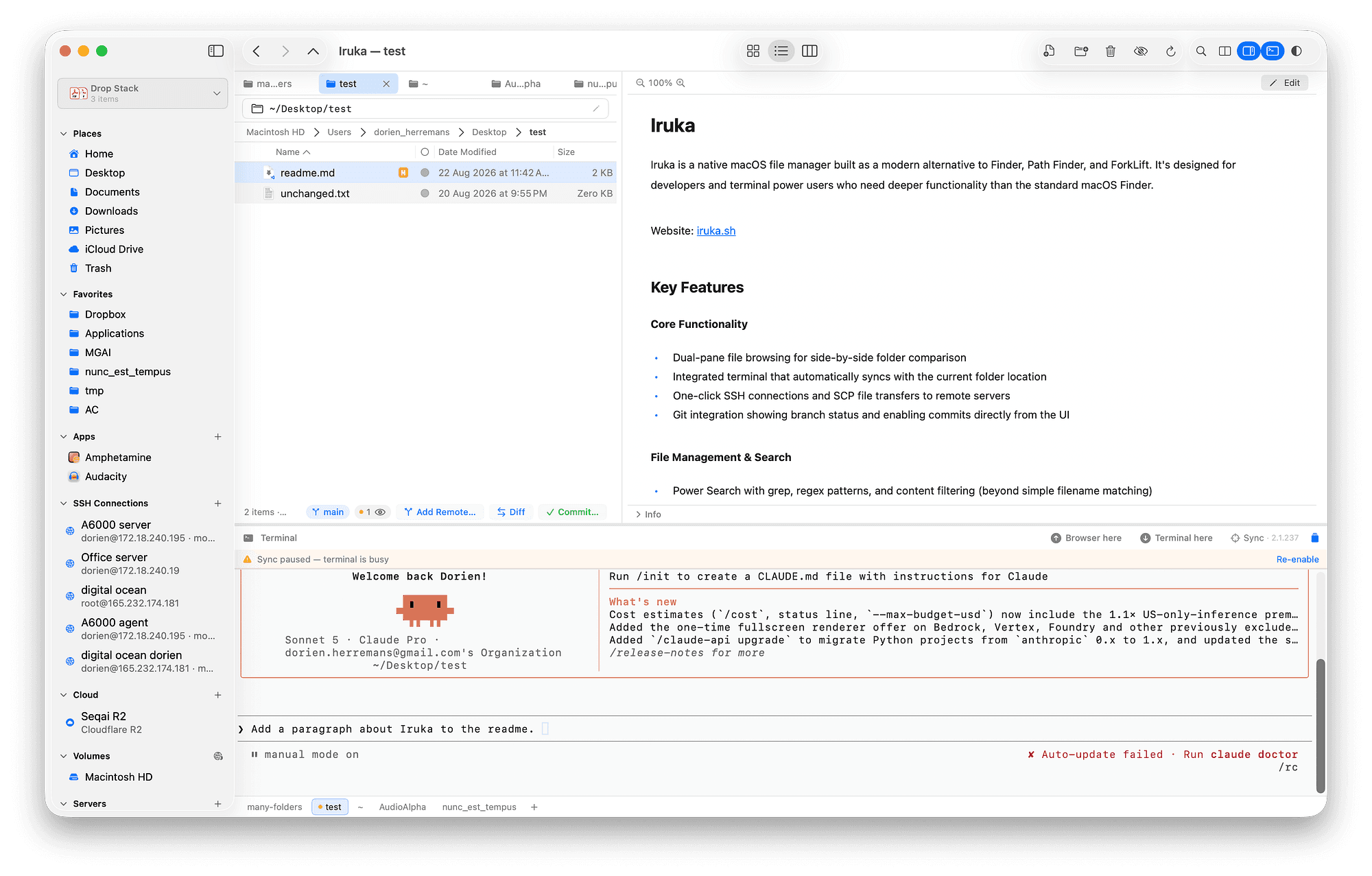Refresh the folder listing
This screenshot has width=1372, height=876.
[x=1171, y=51]
